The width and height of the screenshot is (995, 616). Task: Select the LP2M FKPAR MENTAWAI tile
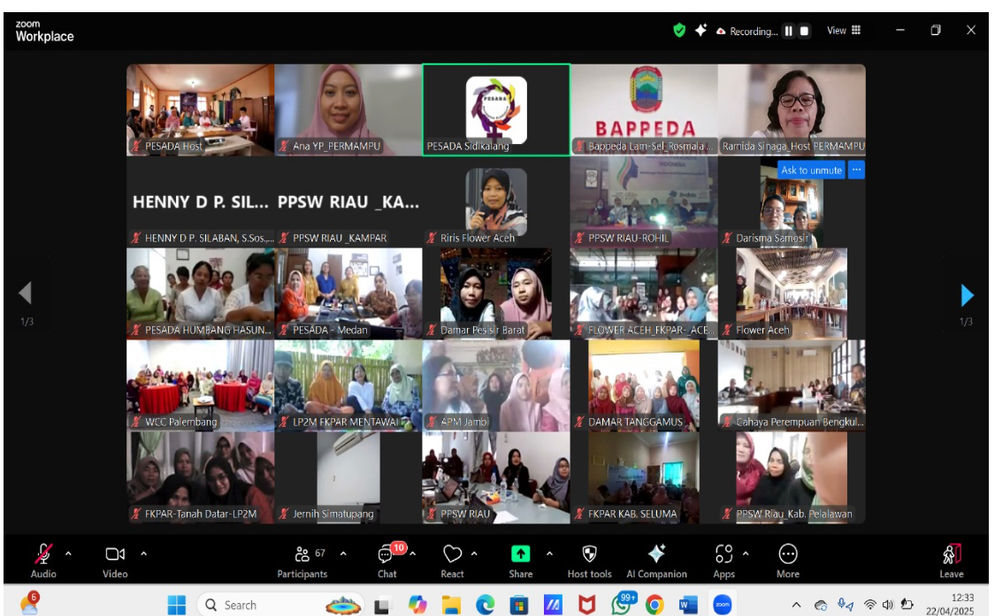(348, 386)
